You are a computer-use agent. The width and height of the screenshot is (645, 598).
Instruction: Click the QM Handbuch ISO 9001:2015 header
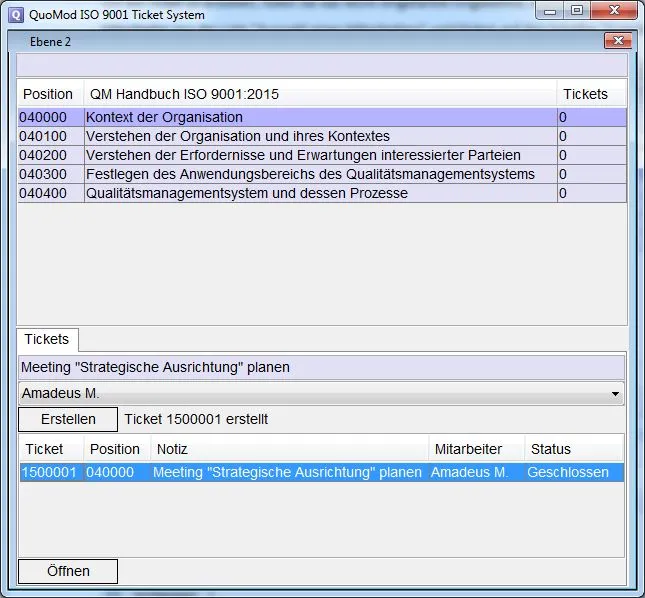coord(319,94)
